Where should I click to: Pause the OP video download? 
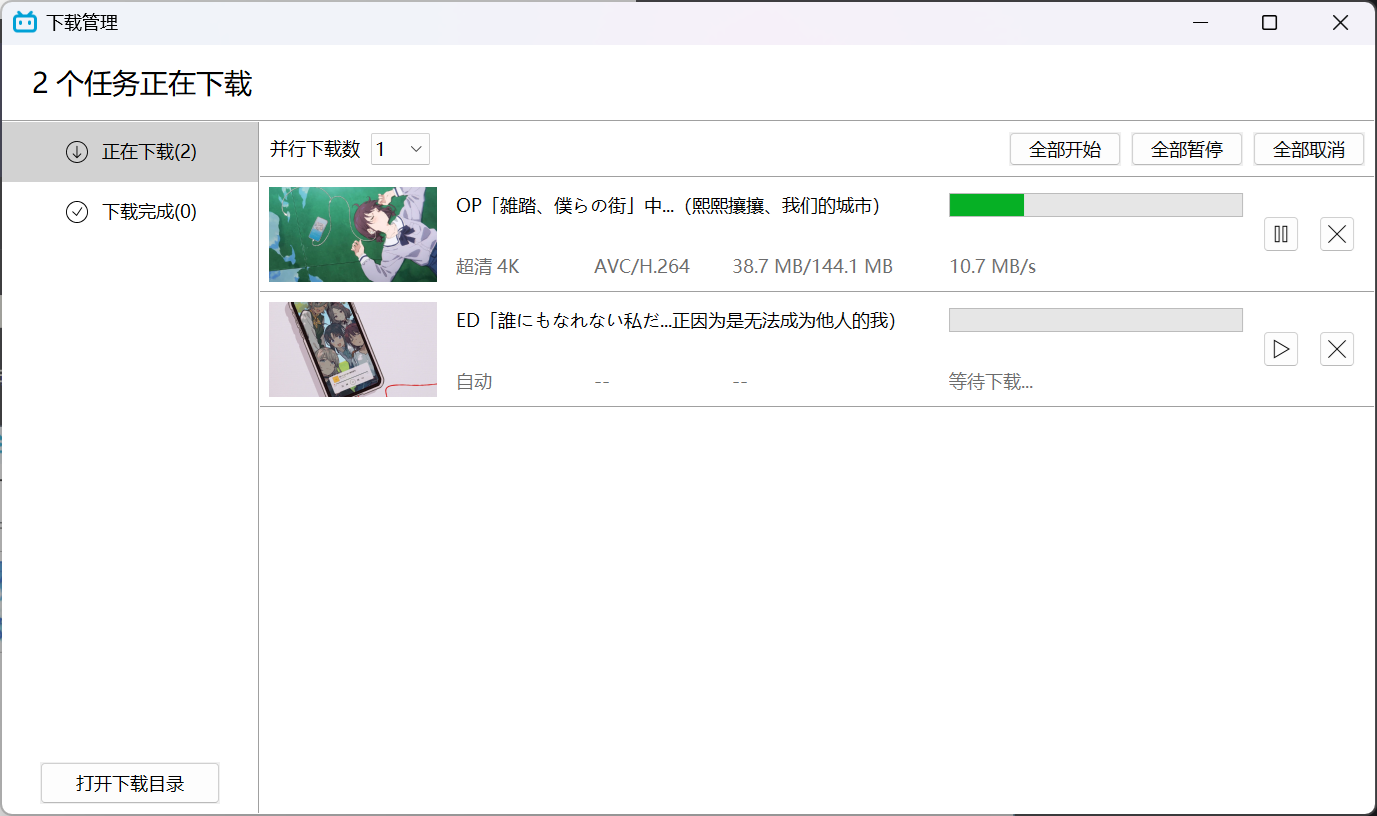1280,233
